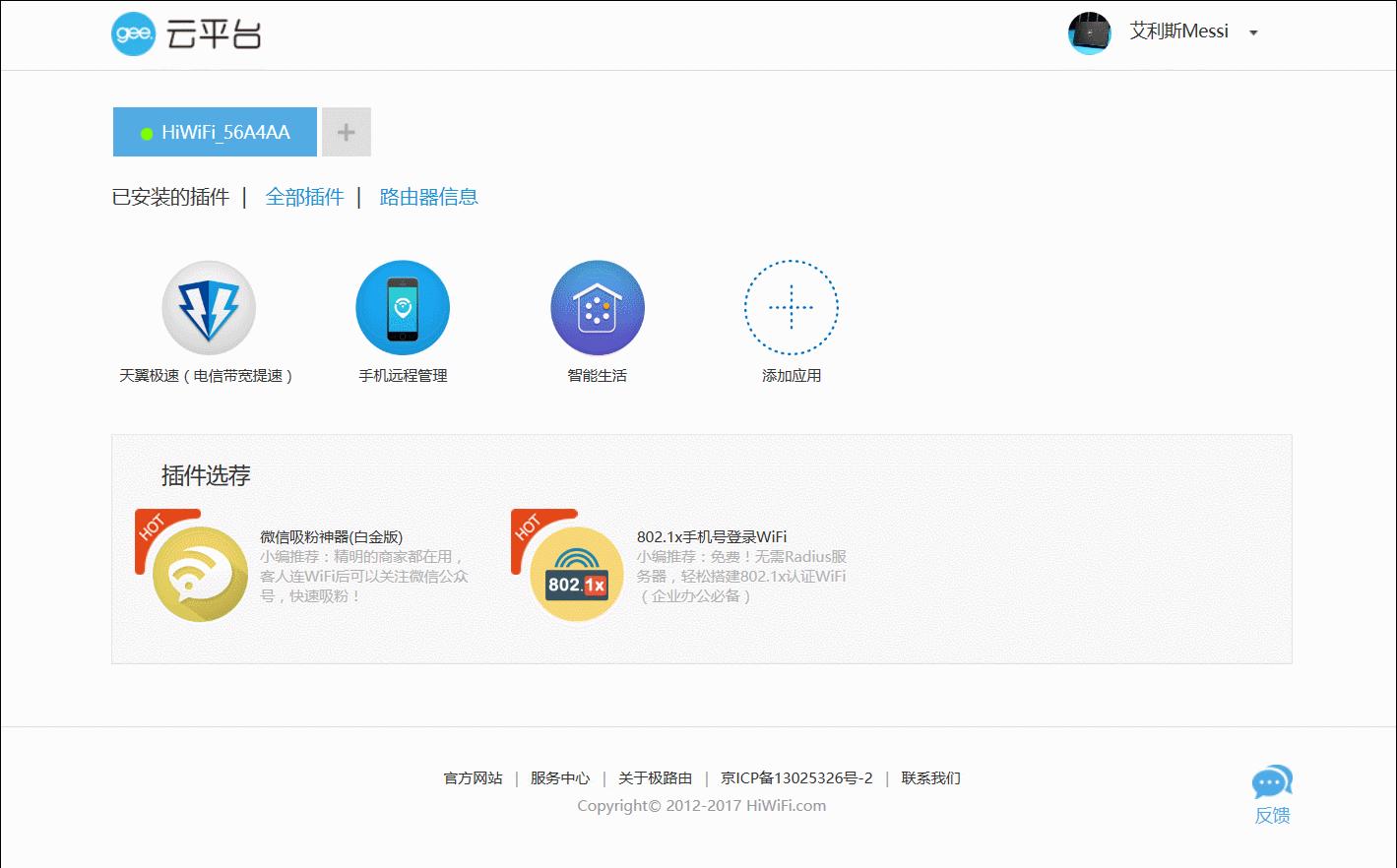1397x868 pixels.
Task: Switch to the 全部插件 tab
Action: [x=305, y=196]
